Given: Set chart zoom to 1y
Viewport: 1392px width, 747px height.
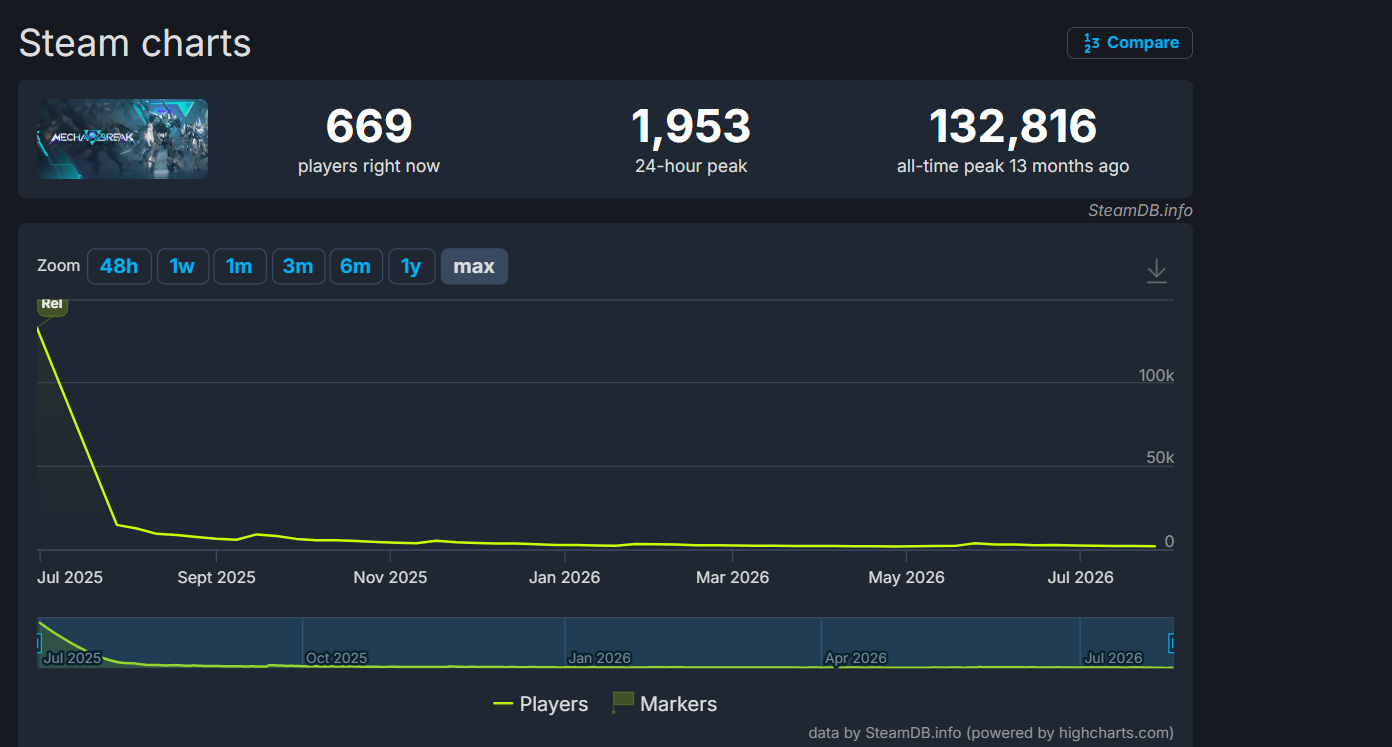Looking at the screenshot, I should coord(411,266).
